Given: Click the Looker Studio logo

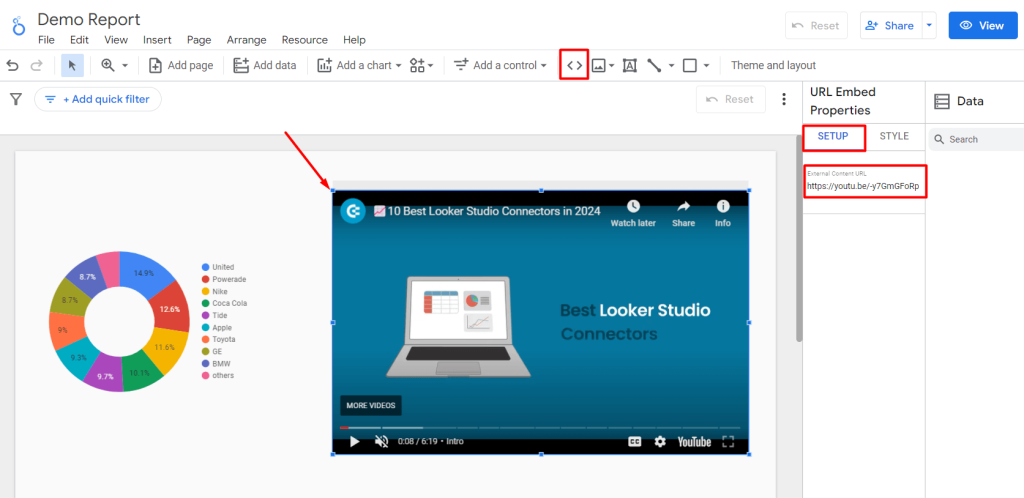Looking at the screenshot, I should 19,25.
